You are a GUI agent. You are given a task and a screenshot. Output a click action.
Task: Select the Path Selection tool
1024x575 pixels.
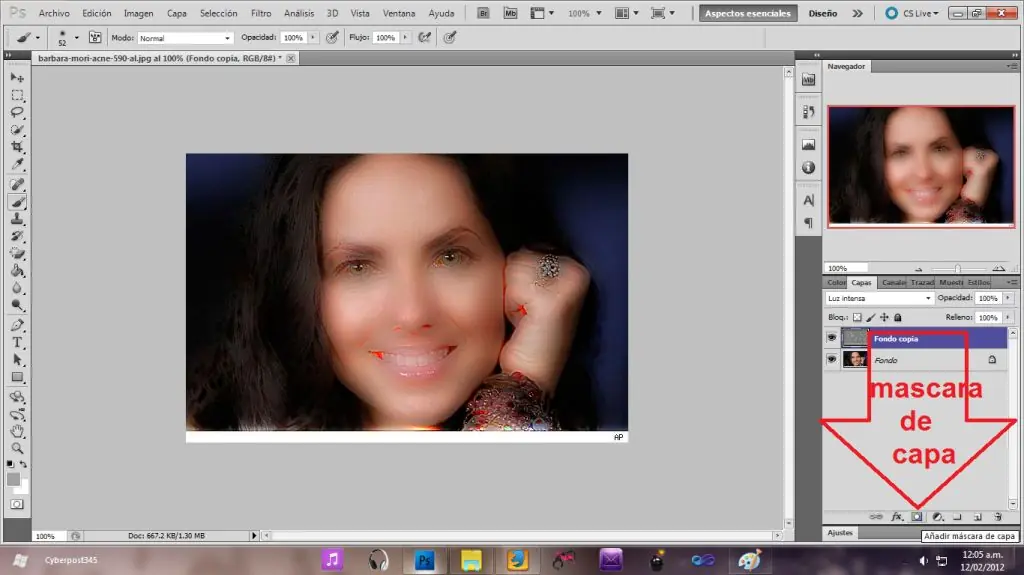tap(17, 359)
